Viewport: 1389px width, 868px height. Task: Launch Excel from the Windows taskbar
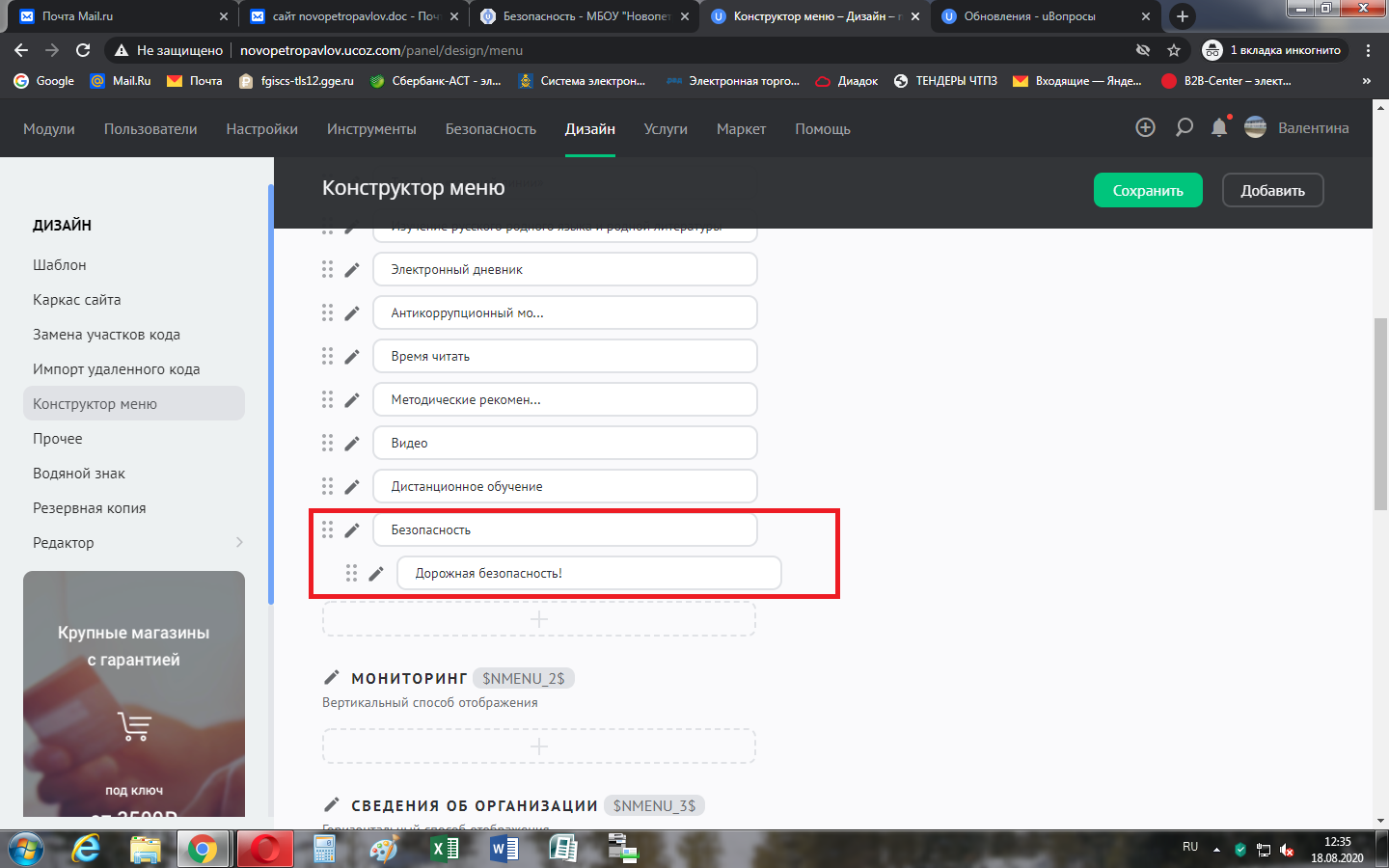444,849
